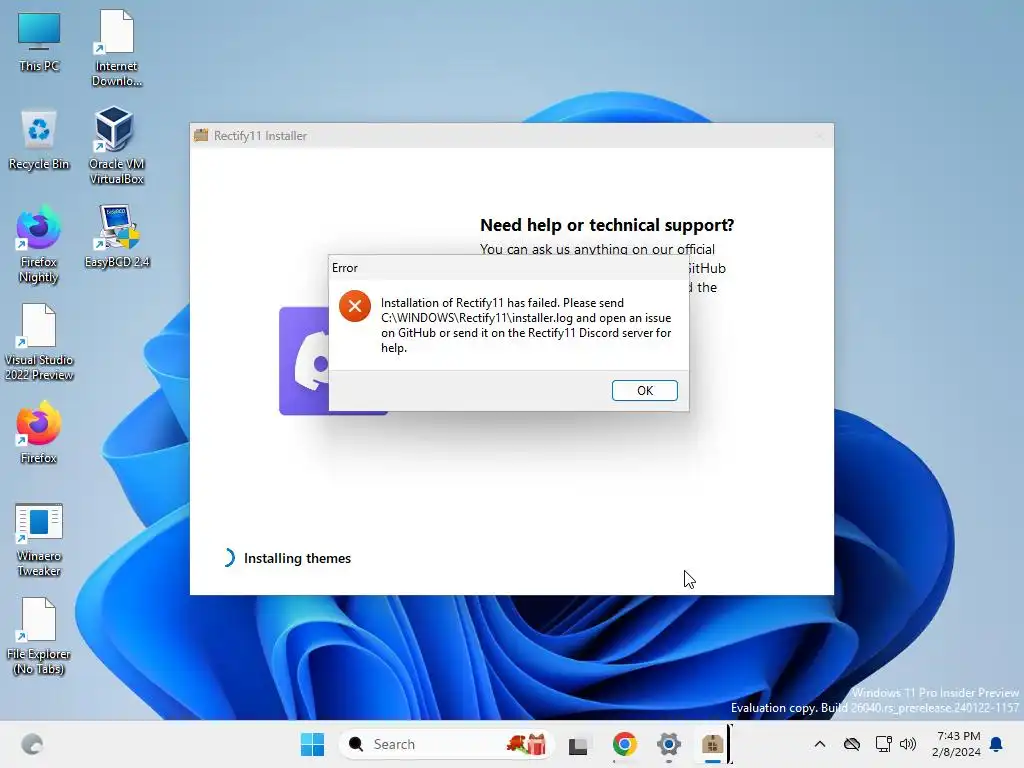Viewport: 1024px width, 768px height.
Task: Launch Oracle VM VirtualBox shortcut
Action: [116, 146]
